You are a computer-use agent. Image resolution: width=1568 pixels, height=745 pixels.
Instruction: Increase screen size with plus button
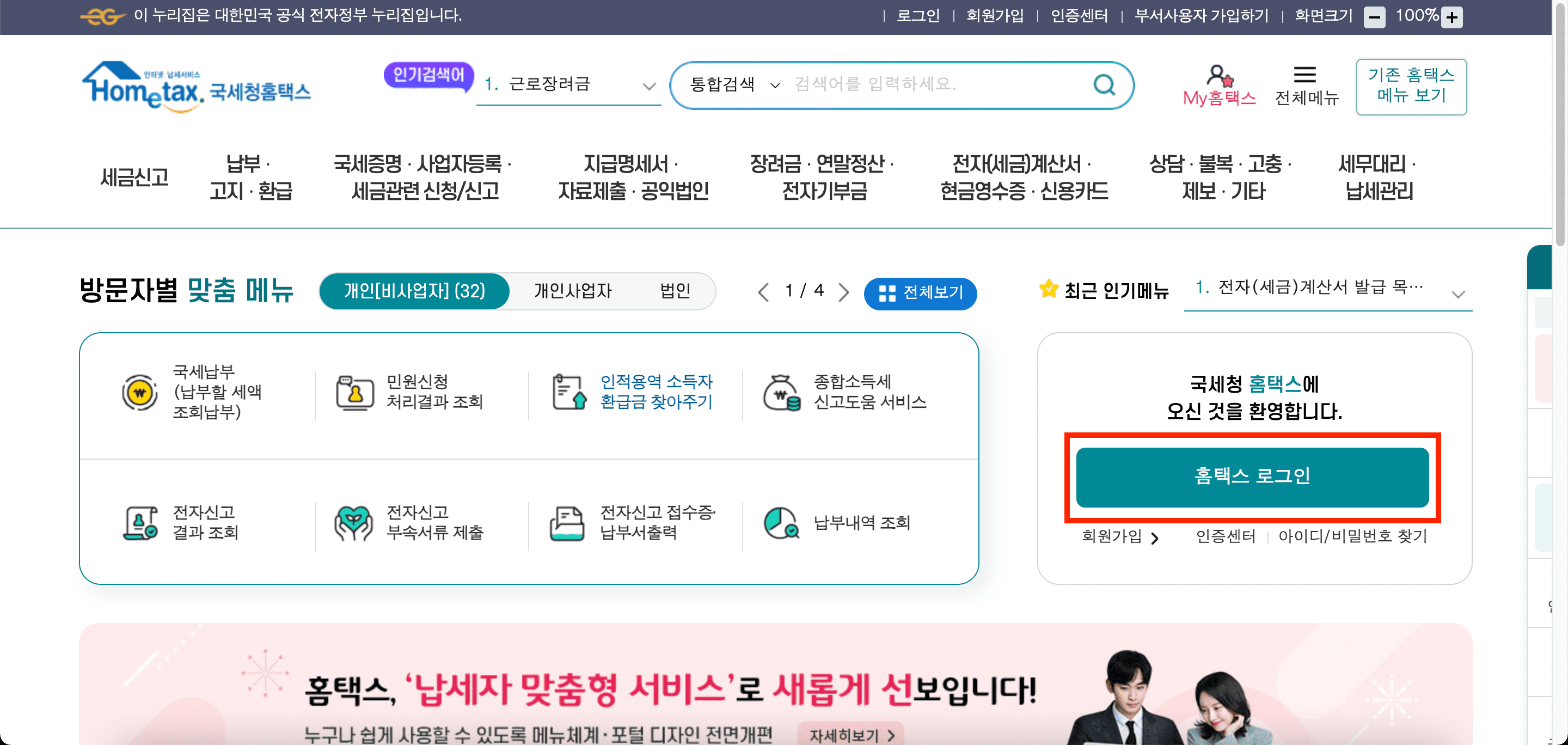pos(1453,17)
